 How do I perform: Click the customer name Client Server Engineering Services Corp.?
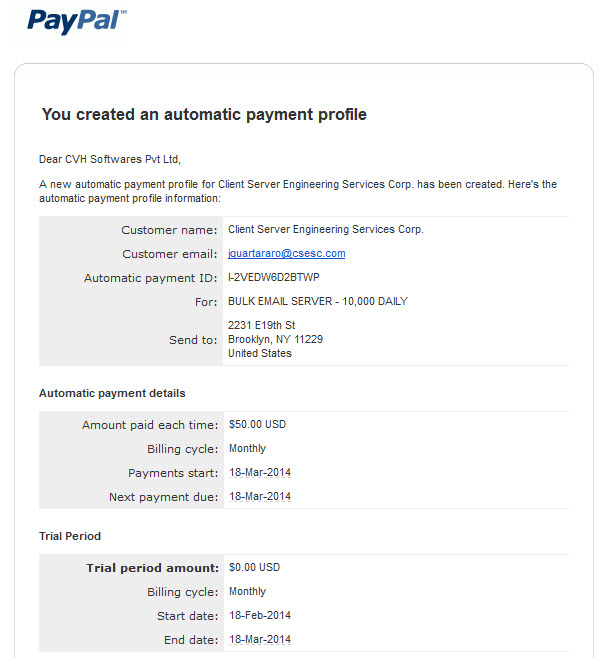pyautogui.click(x=326, y=230)
